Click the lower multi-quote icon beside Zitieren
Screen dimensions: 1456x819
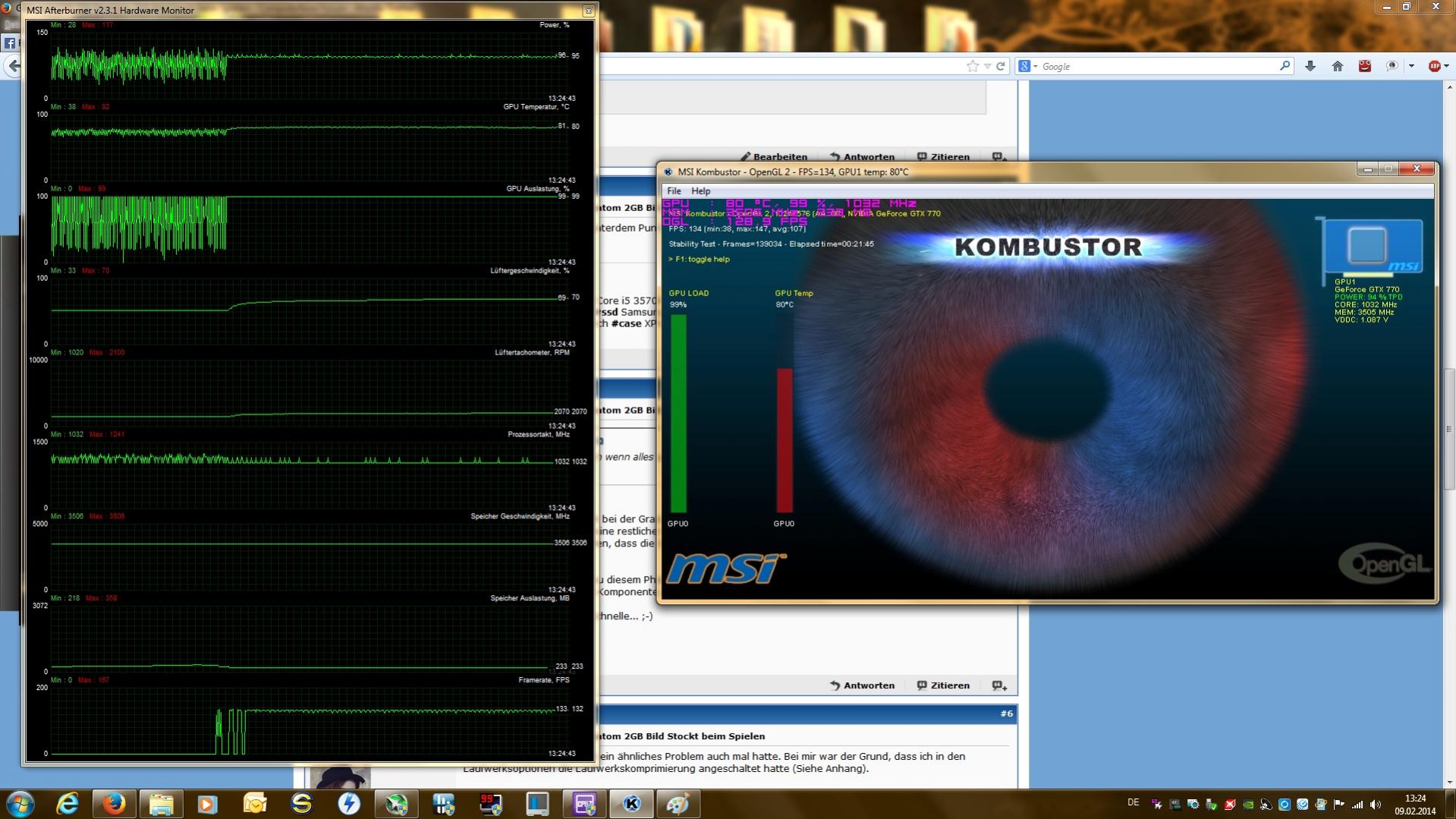[x=999, y=685]
